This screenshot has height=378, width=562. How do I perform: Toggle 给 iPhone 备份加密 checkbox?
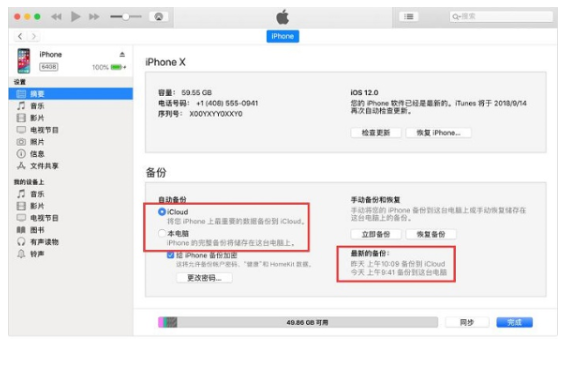tap(171, 255)
